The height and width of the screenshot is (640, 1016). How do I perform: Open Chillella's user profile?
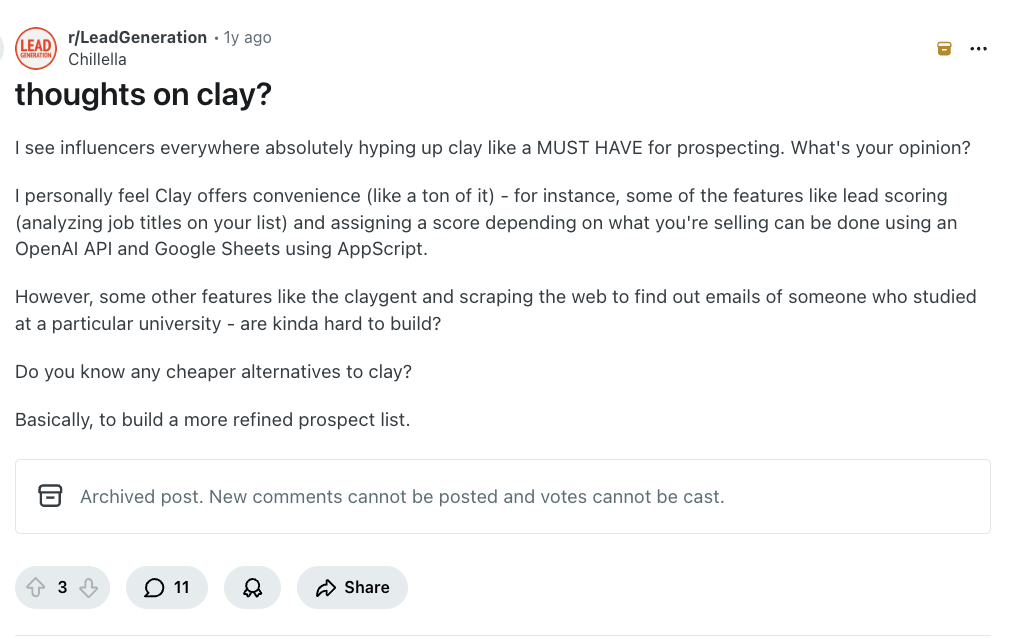point(96,59)
